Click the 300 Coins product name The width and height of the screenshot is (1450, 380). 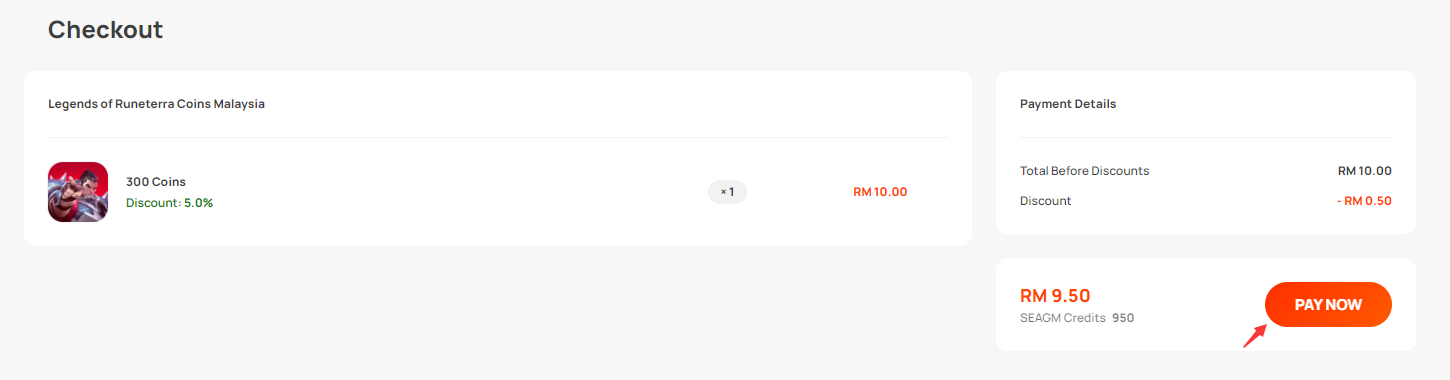(156, 182)
